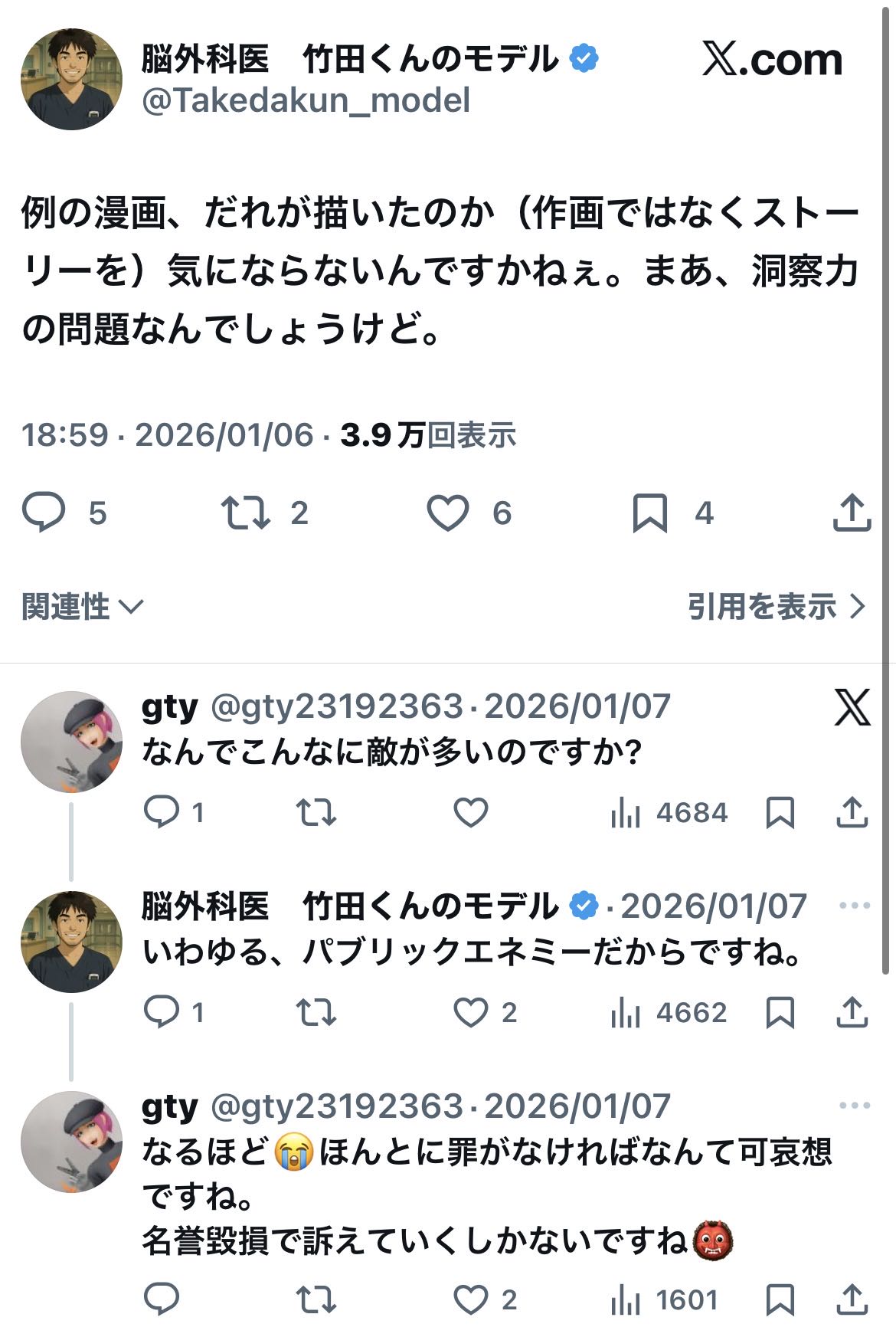Reply to the パブリックエネミー reply

(x=162, y=1013)
